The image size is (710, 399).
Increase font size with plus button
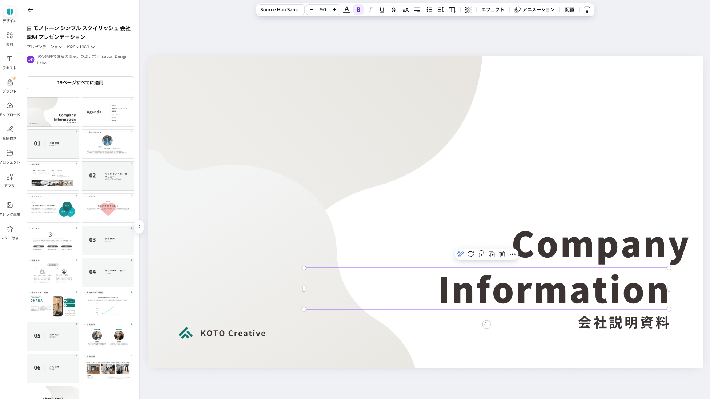334,10
